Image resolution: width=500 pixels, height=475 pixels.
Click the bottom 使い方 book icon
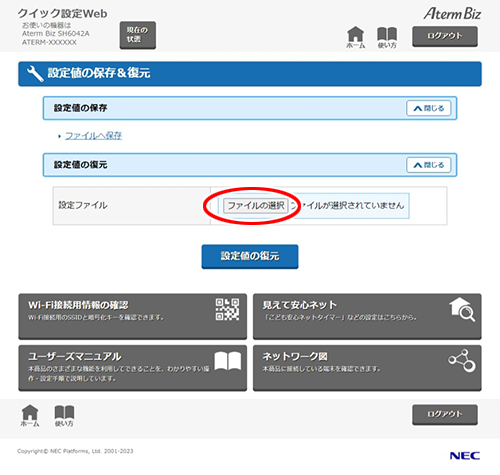click(x=64, y=416)
